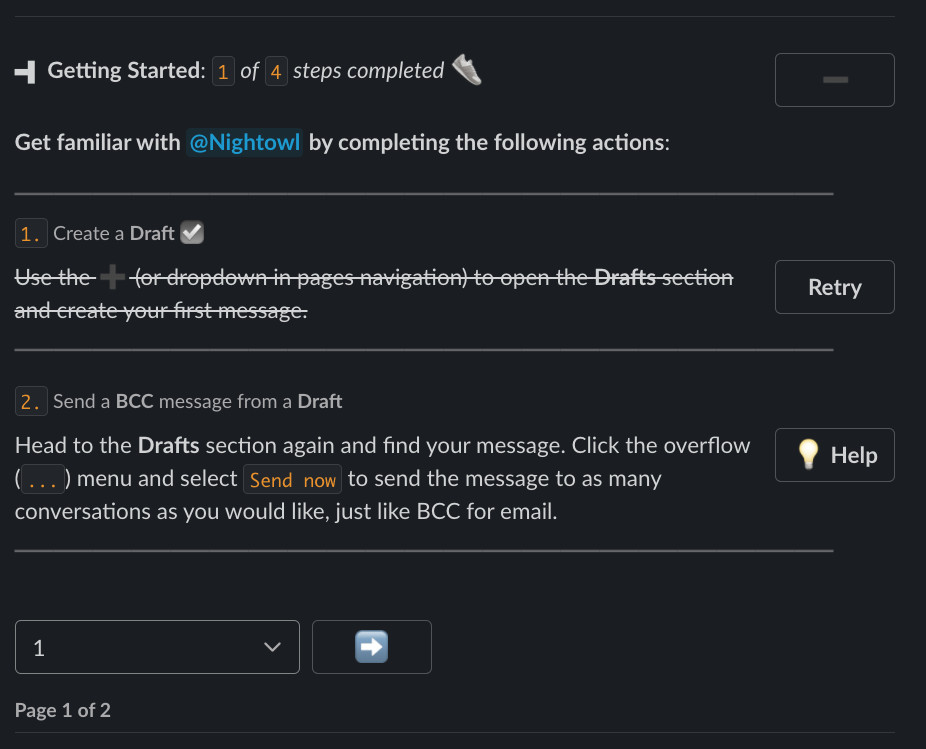Expand the page selector chevron
926x749 pixels.
[272, 647]
